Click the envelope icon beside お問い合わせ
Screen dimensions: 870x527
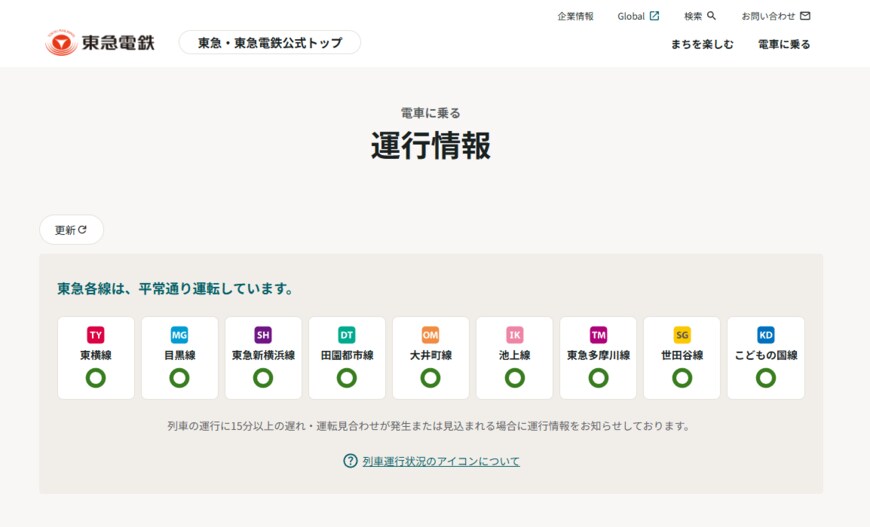point(805,16)
